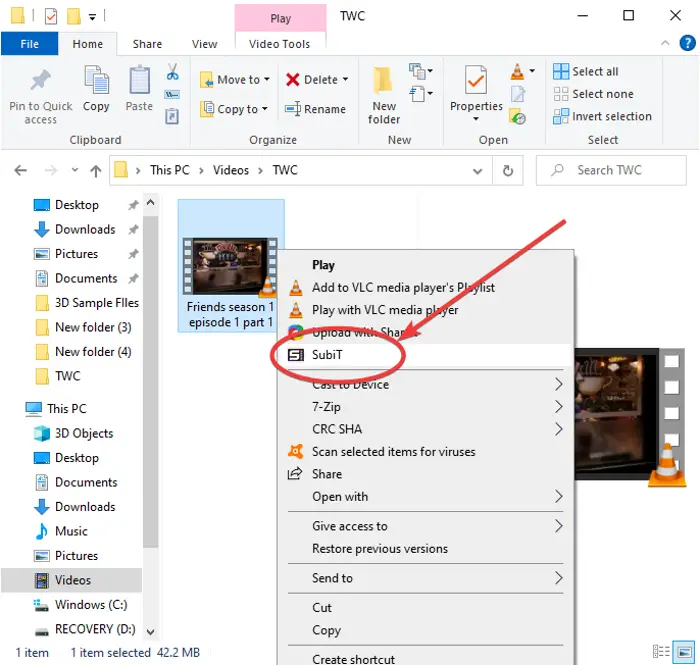Click the Copy icon in Clipboard group
The image size is (700, 665).
pyautogui.click(x=96, y=79)
